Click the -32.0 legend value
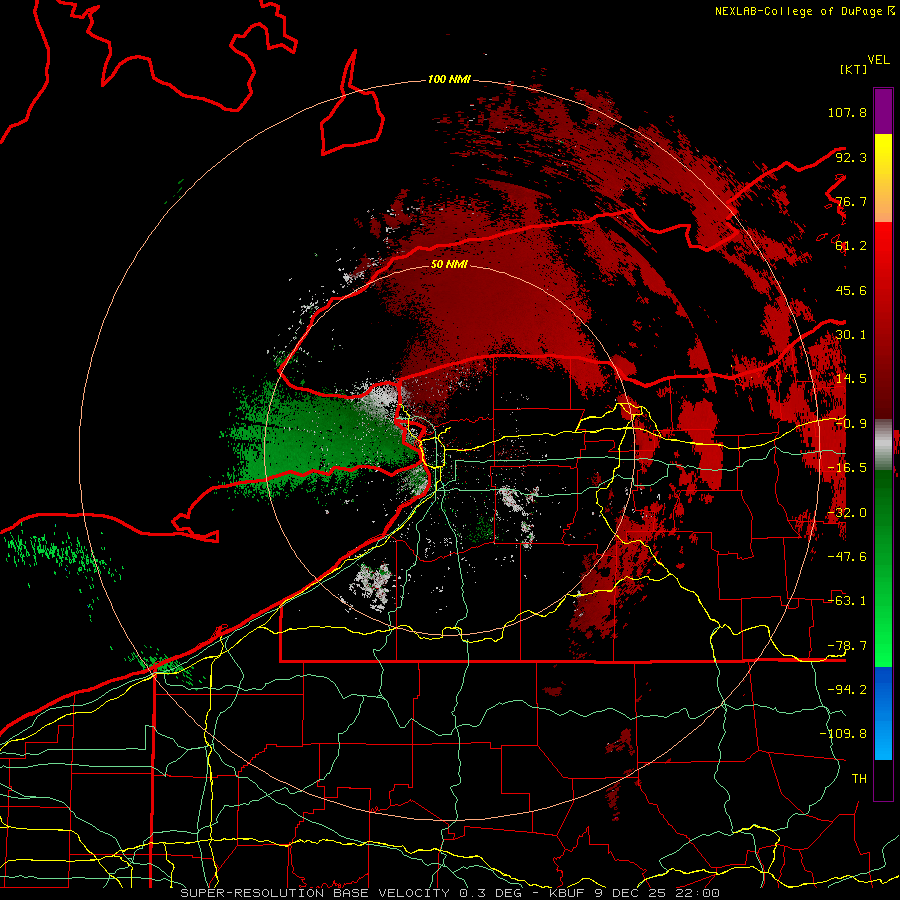Viewport: 900px width, 900px height. (847, 513)
